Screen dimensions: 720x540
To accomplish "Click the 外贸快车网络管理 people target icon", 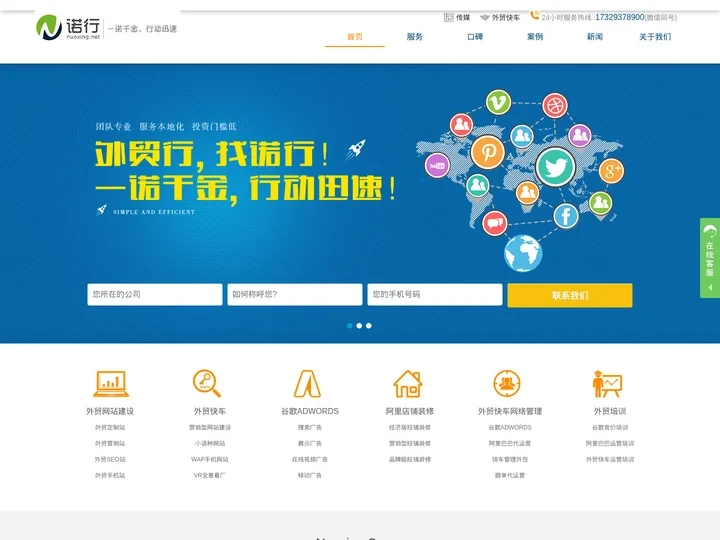I will 507,383.
